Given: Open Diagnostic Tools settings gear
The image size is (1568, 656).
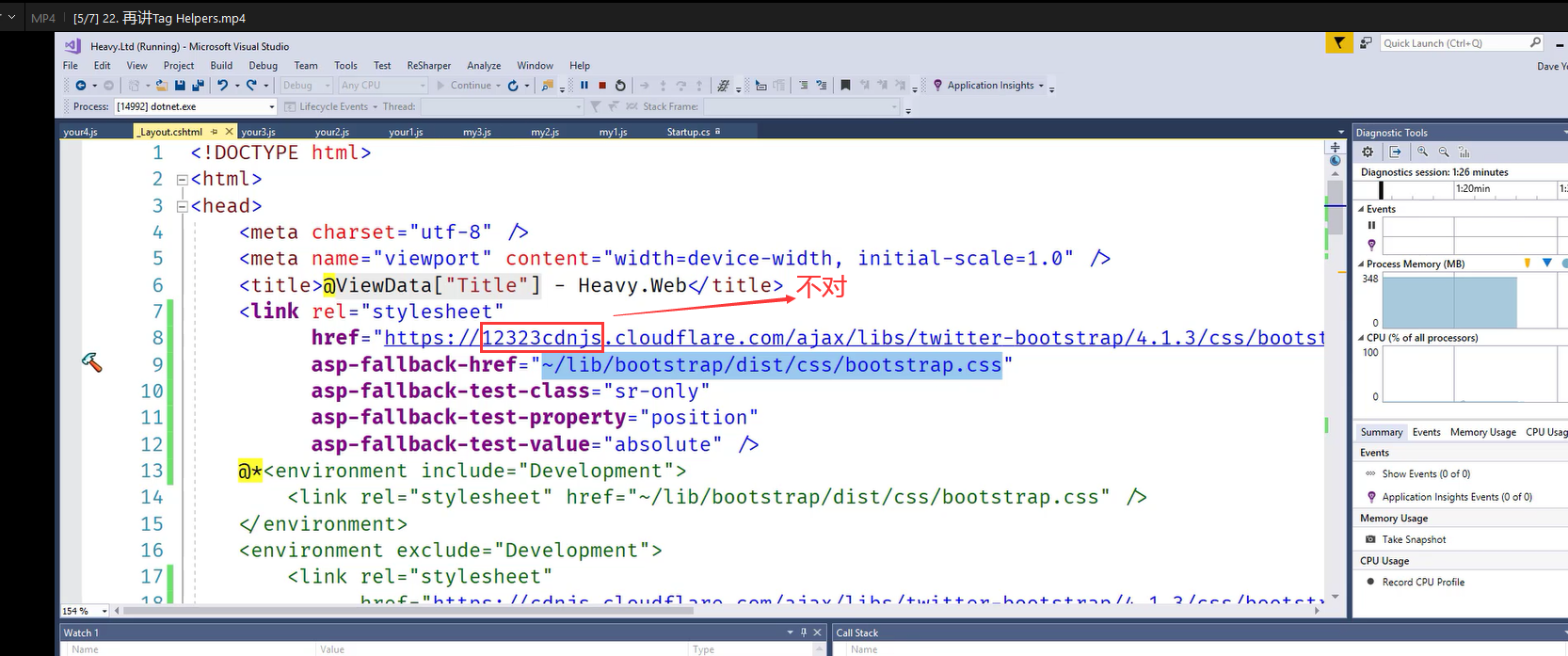Looking at the screenshot, I should 1368,152.
